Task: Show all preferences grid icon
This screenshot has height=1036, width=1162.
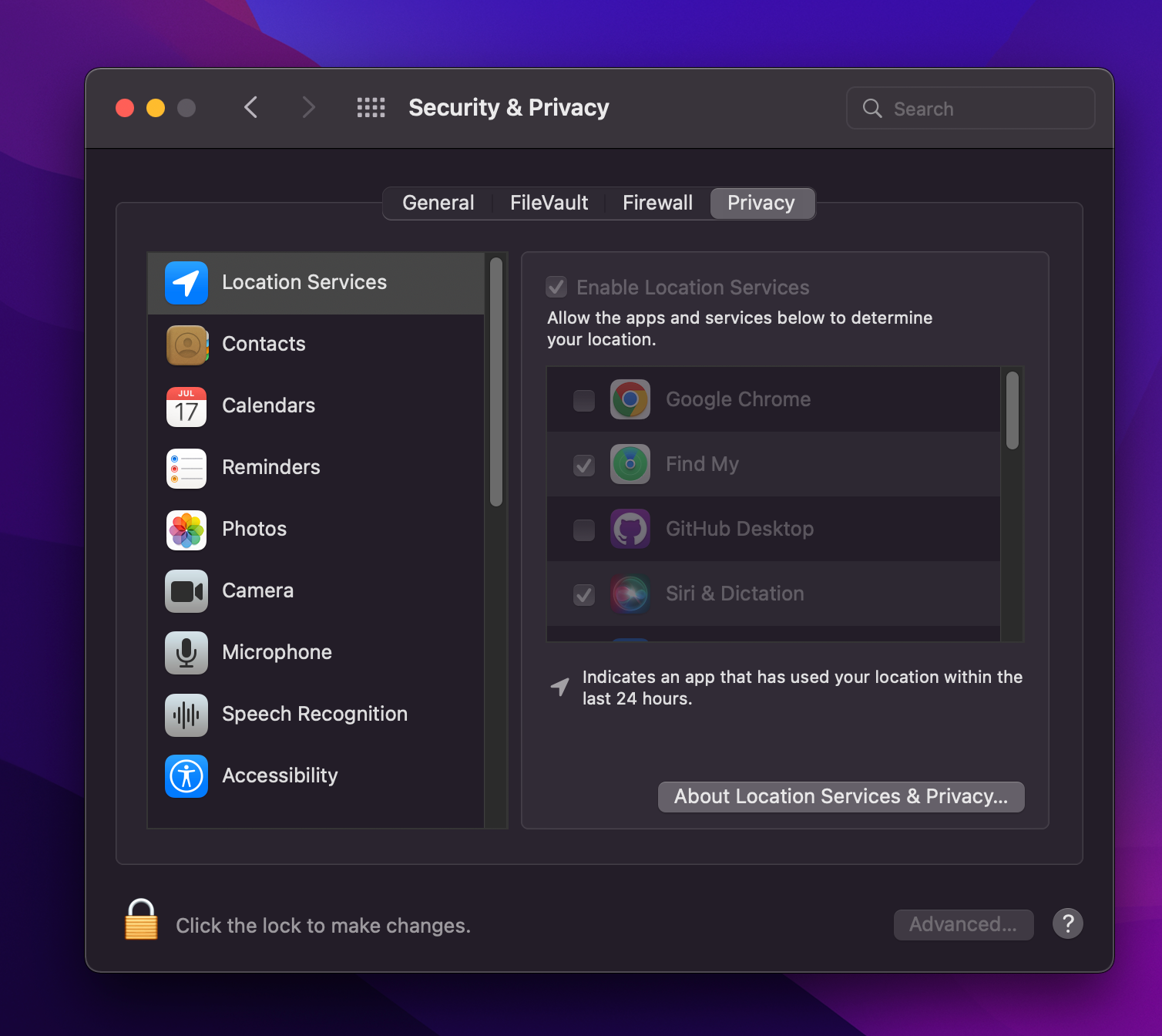Action: click(x=371, y=108)
